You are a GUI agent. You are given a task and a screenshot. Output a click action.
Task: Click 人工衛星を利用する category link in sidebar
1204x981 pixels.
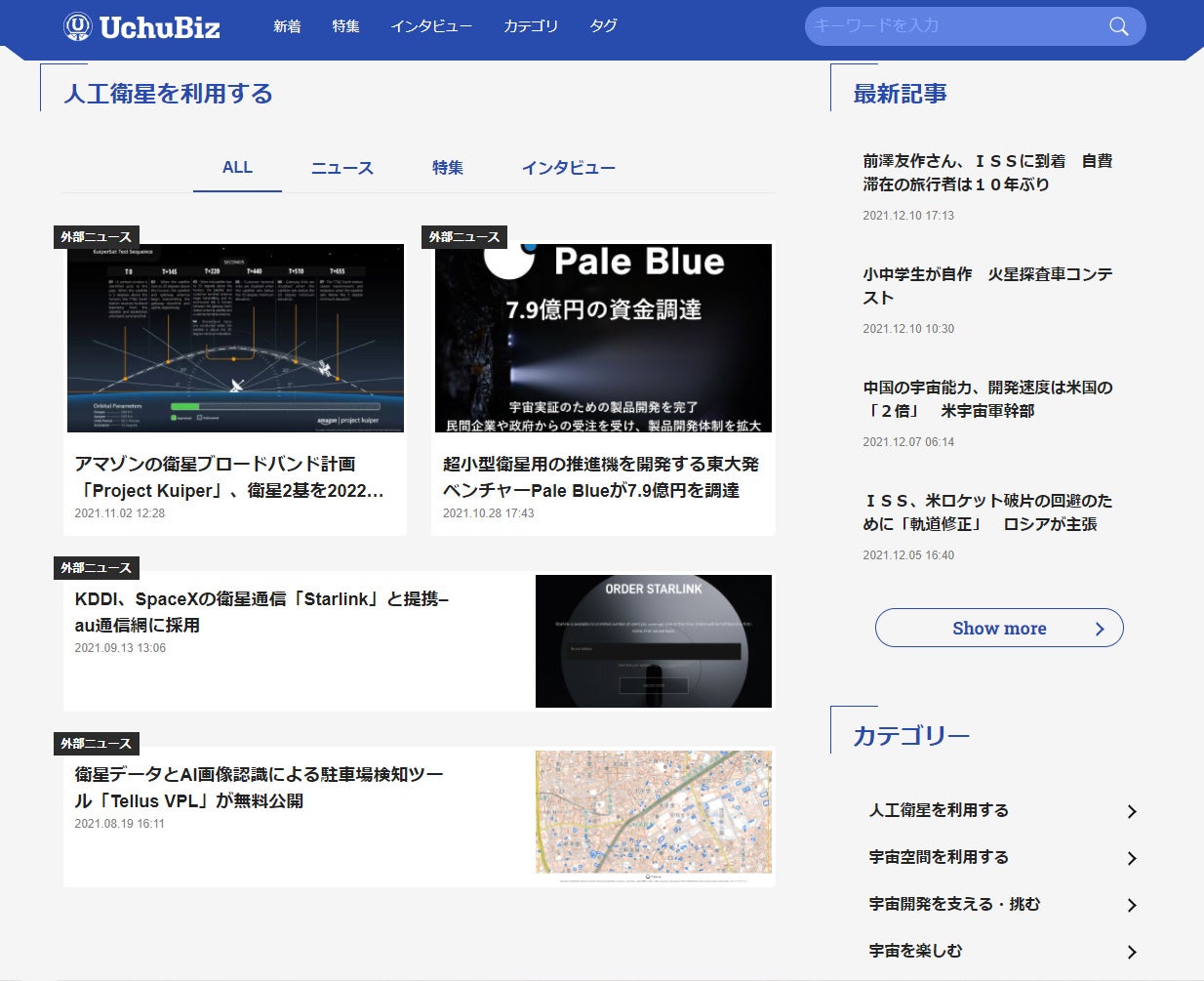pyautogui.click(x=939, y=810)
